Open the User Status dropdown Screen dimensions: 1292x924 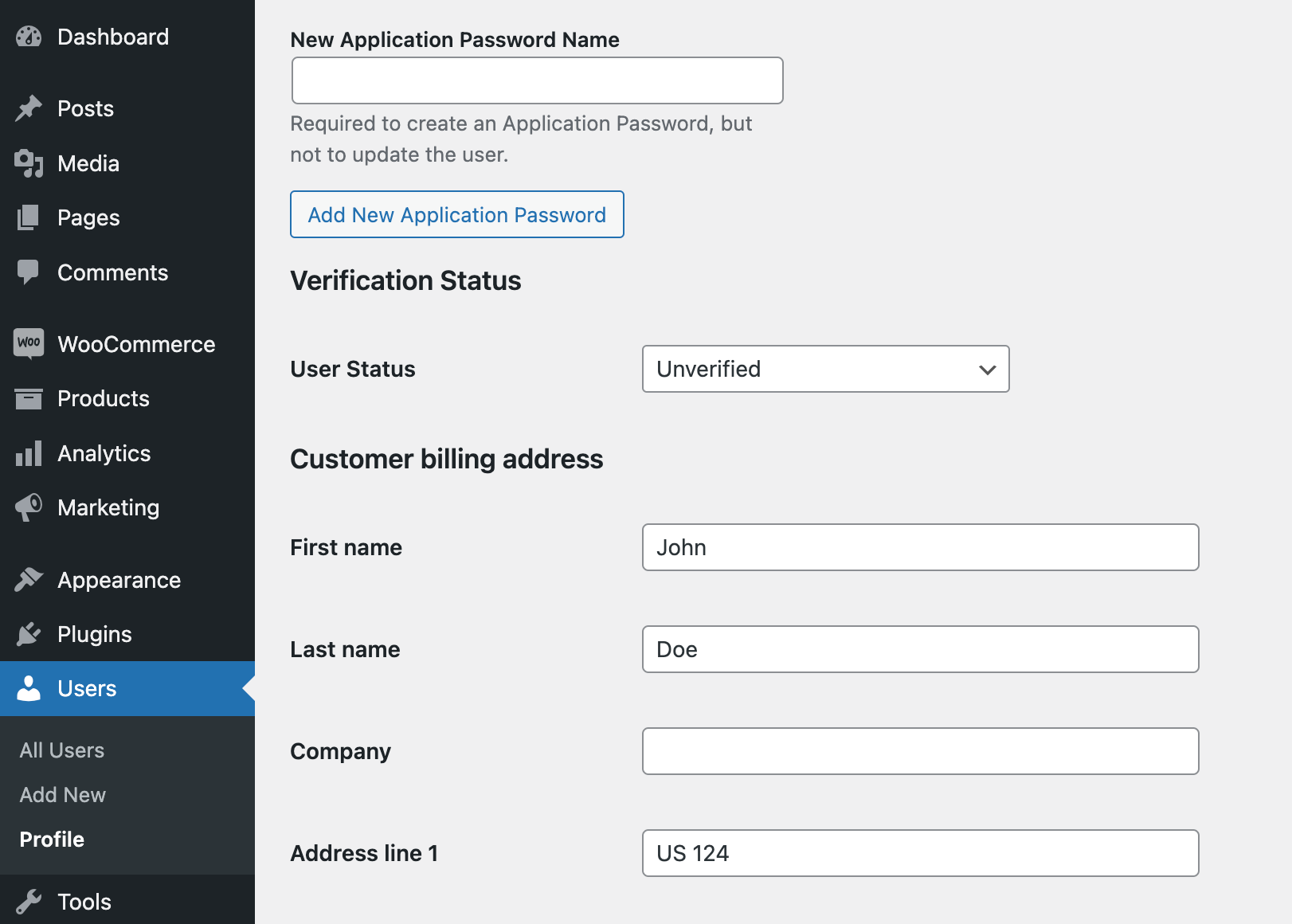824,369
